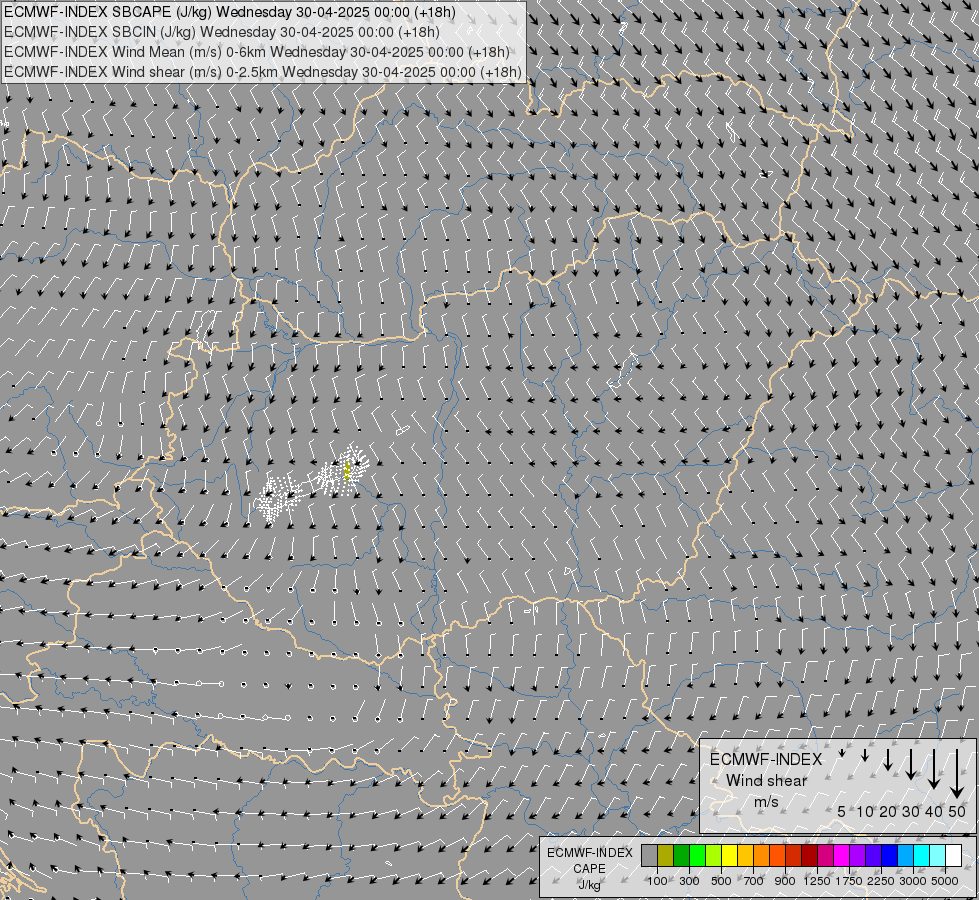Select the dark green CAPE legend swatch
979x900 pixels.
681,855
